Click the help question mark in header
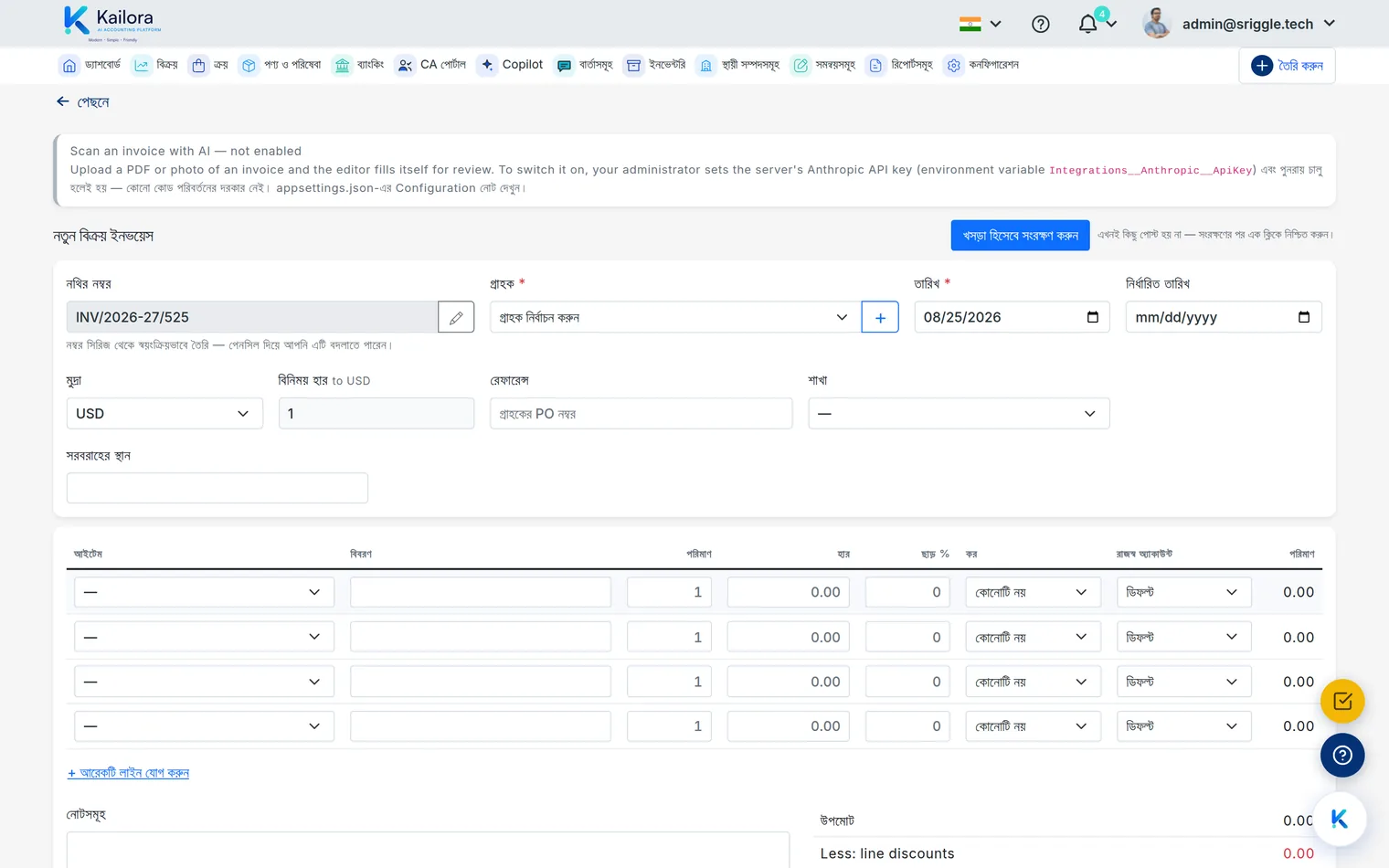Screen dimensions: 1389x868 click(1041, 24)
